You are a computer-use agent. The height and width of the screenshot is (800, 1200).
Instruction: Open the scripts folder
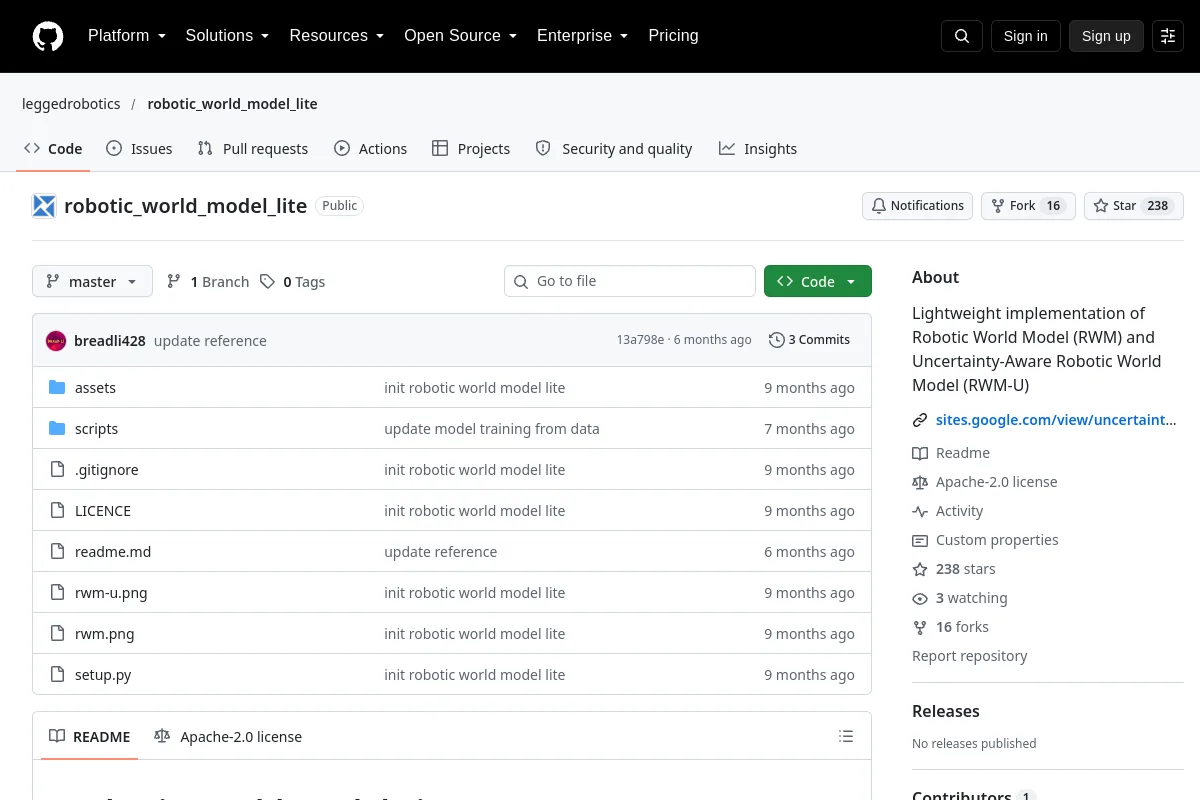(96, 429)
